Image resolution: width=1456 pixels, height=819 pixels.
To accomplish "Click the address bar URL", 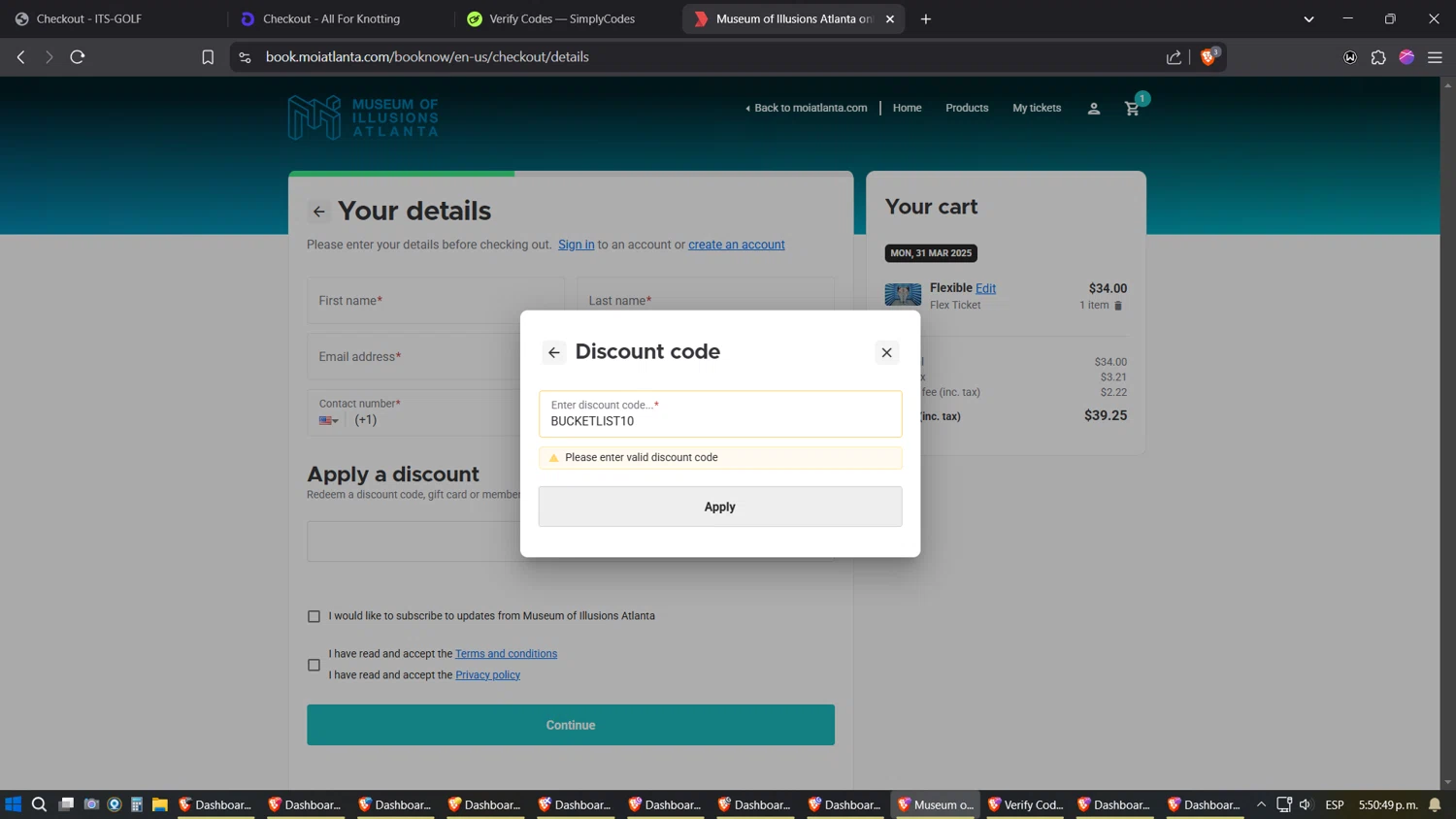I will [x=428, y=57].
